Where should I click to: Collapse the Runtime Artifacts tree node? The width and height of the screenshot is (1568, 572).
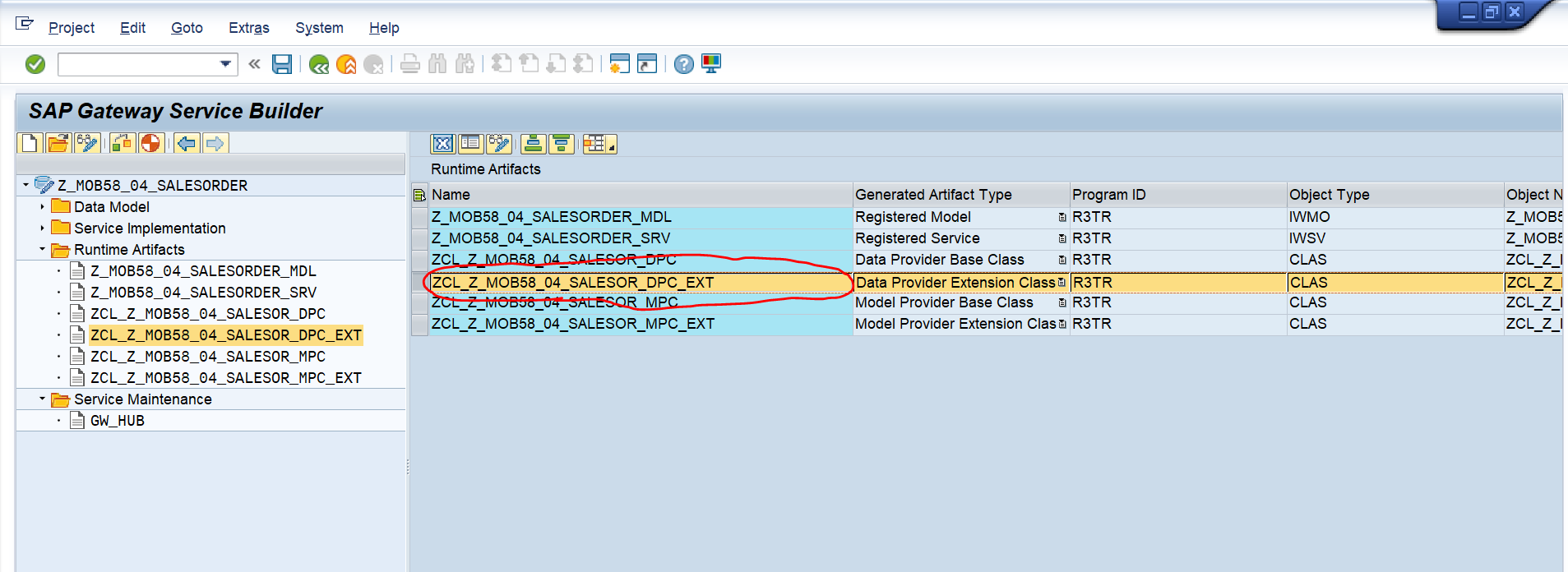click(42, 250)
